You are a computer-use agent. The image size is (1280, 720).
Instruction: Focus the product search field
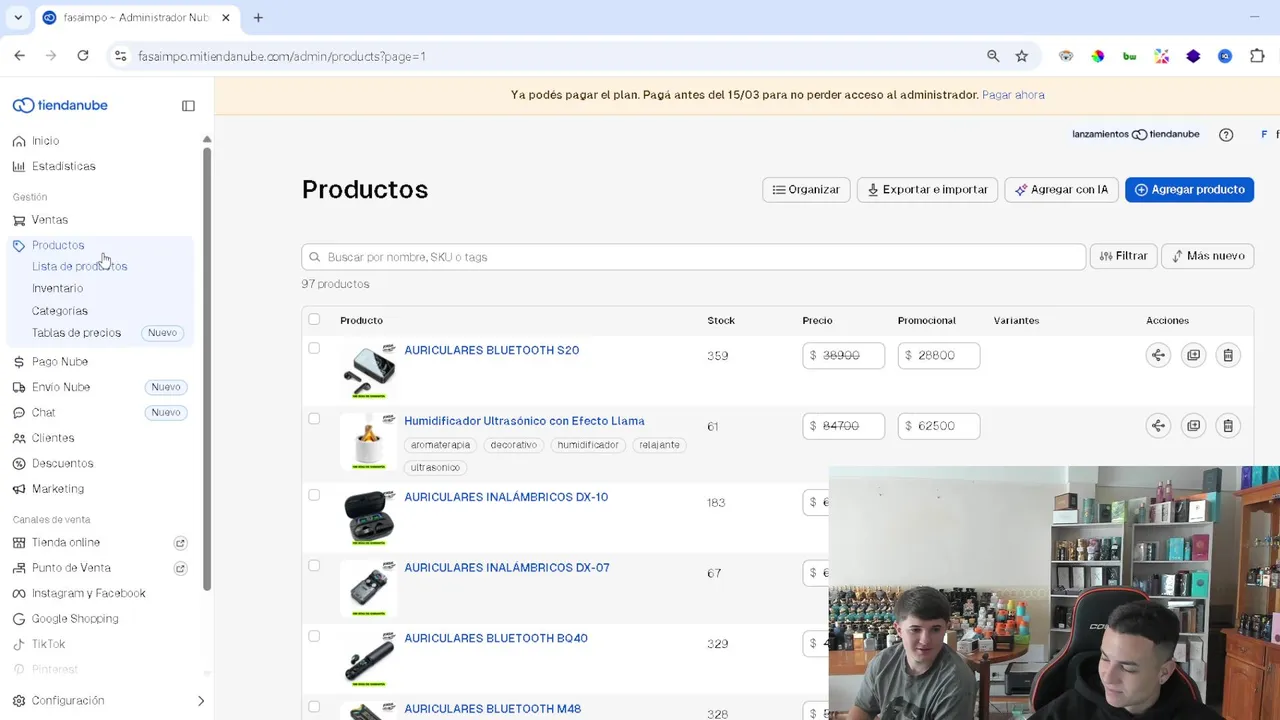[693, 257]
